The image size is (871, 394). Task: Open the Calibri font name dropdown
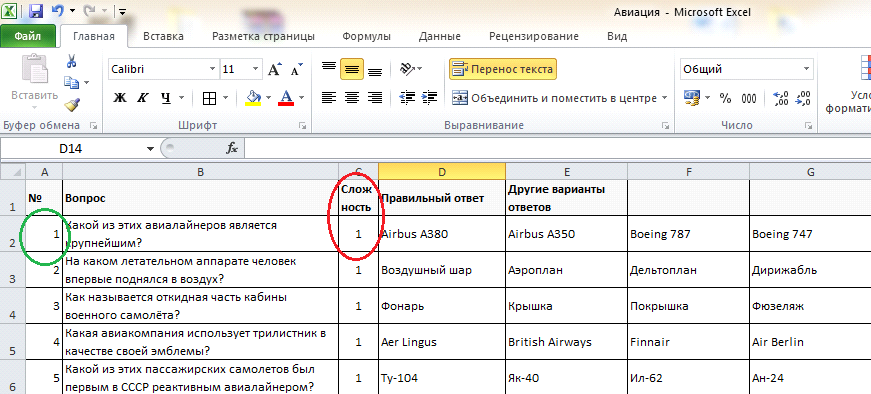click(x=212, y=69)
